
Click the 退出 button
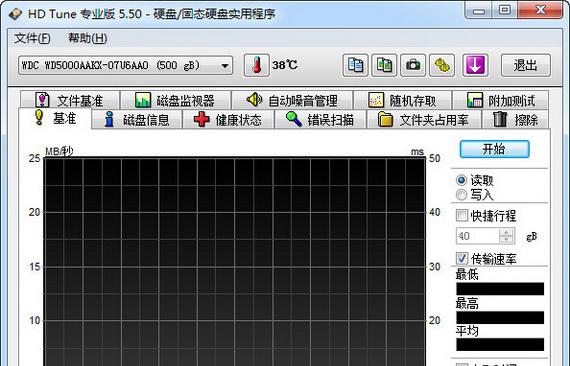click(526, 65)
